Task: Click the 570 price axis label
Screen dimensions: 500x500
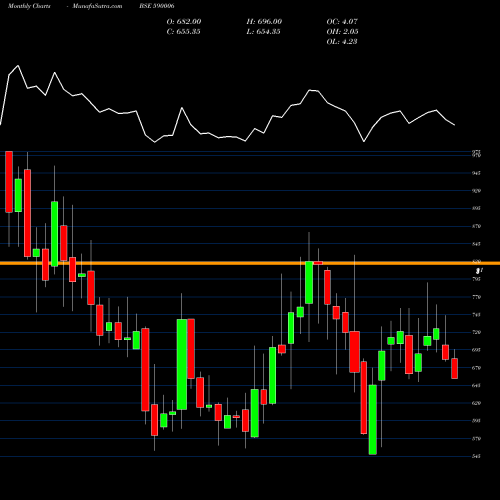Action: [x=476, y=439]
